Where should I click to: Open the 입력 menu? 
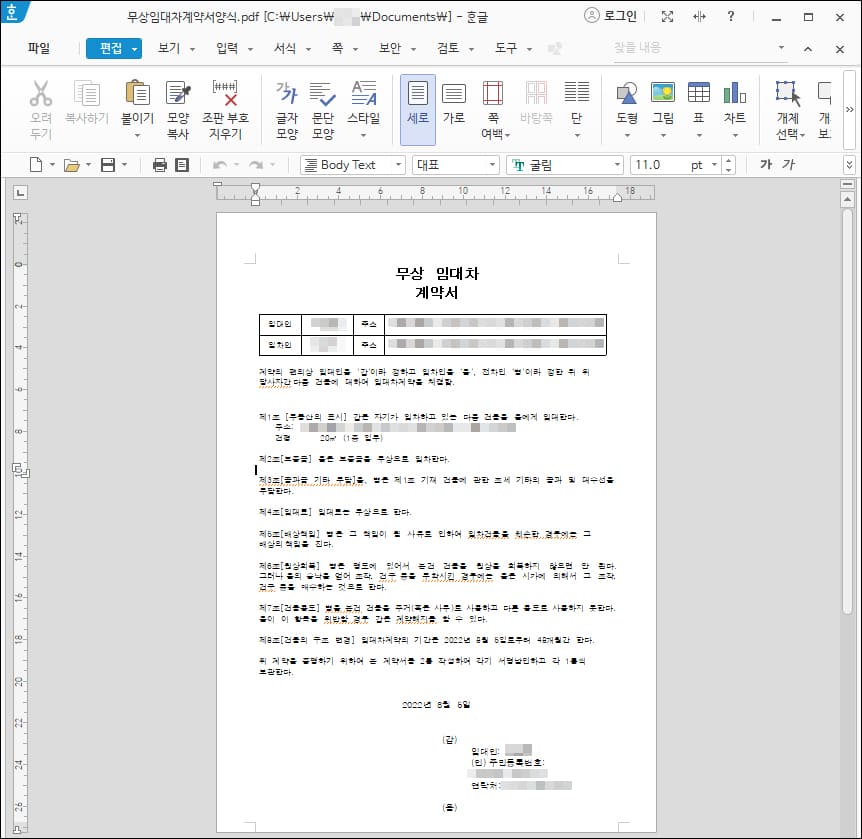click(x=234, y=48)
